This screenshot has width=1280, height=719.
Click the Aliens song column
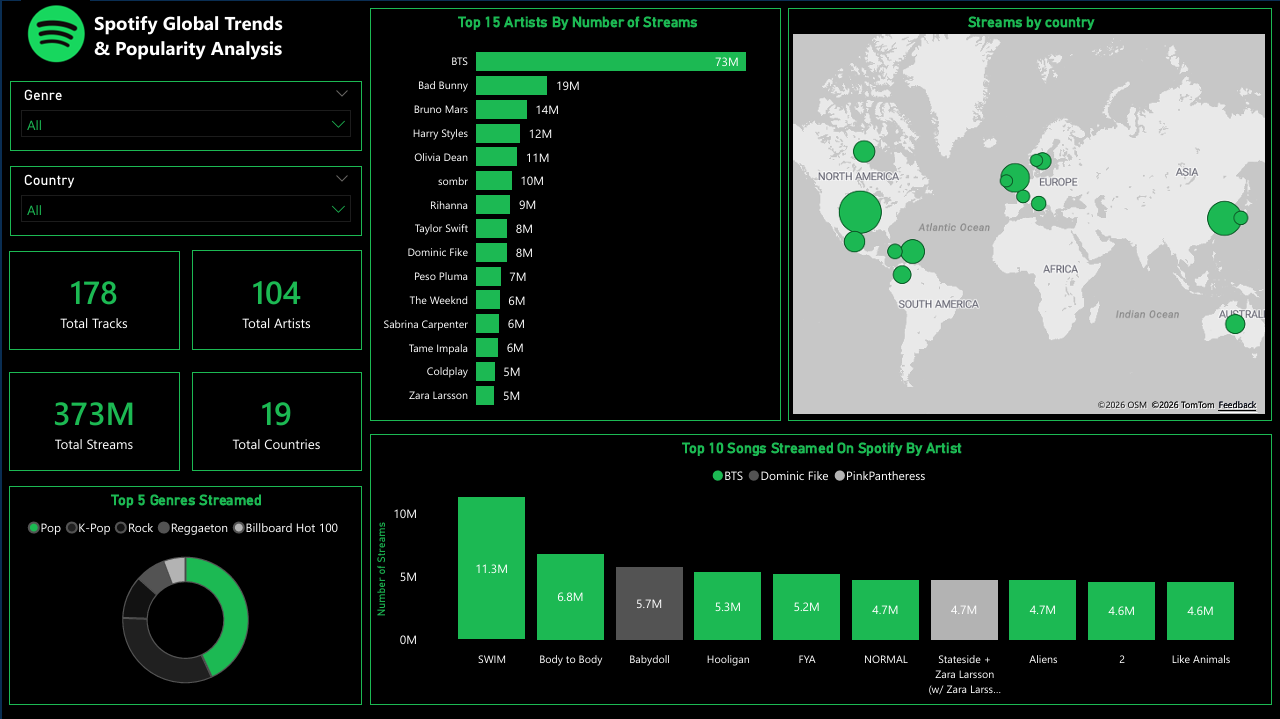[1042, 610]
